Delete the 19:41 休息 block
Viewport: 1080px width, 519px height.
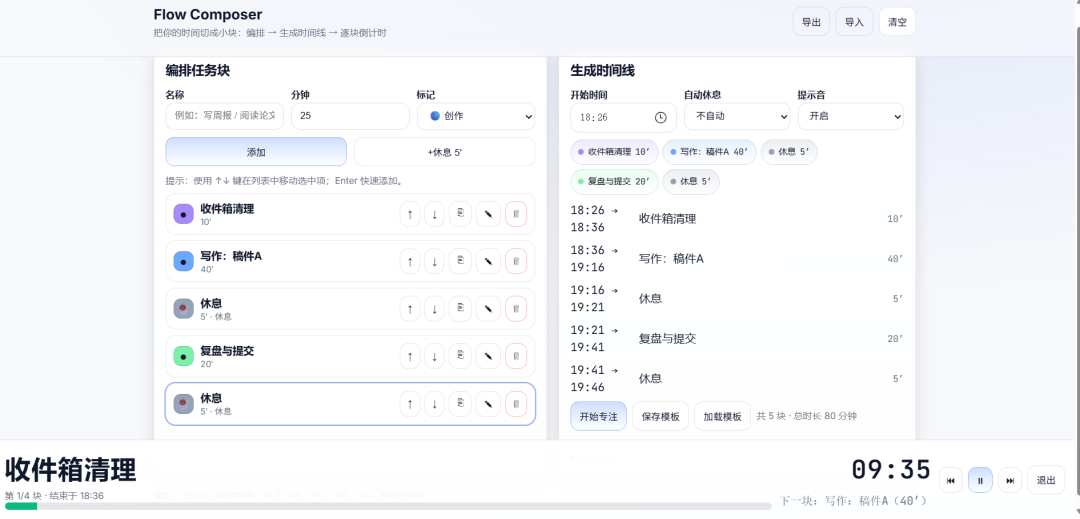516,404
